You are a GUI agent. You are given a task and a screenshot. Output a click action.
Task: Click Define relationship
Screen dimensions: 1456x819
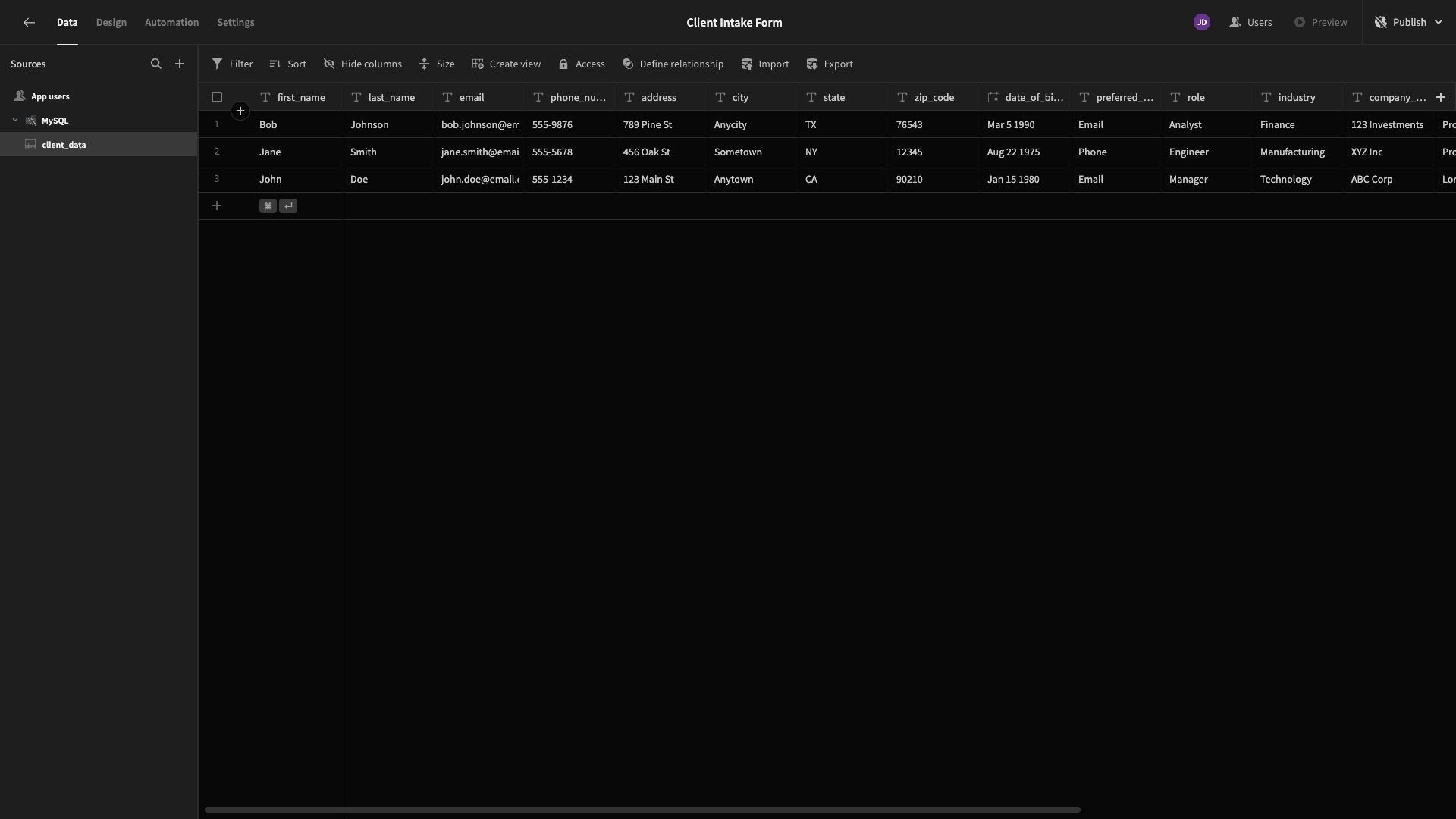[673, 64]
